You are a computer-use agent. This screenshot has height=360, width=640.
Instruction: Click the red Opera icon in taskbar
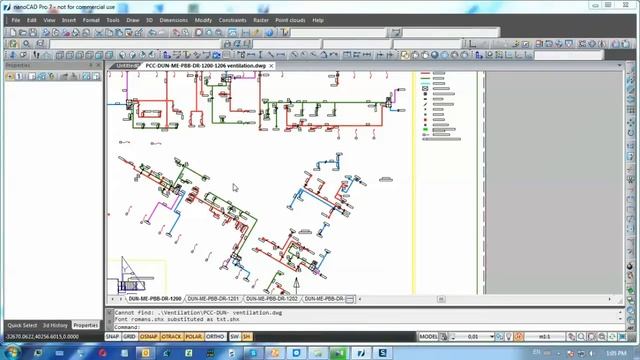click(102, 353)
